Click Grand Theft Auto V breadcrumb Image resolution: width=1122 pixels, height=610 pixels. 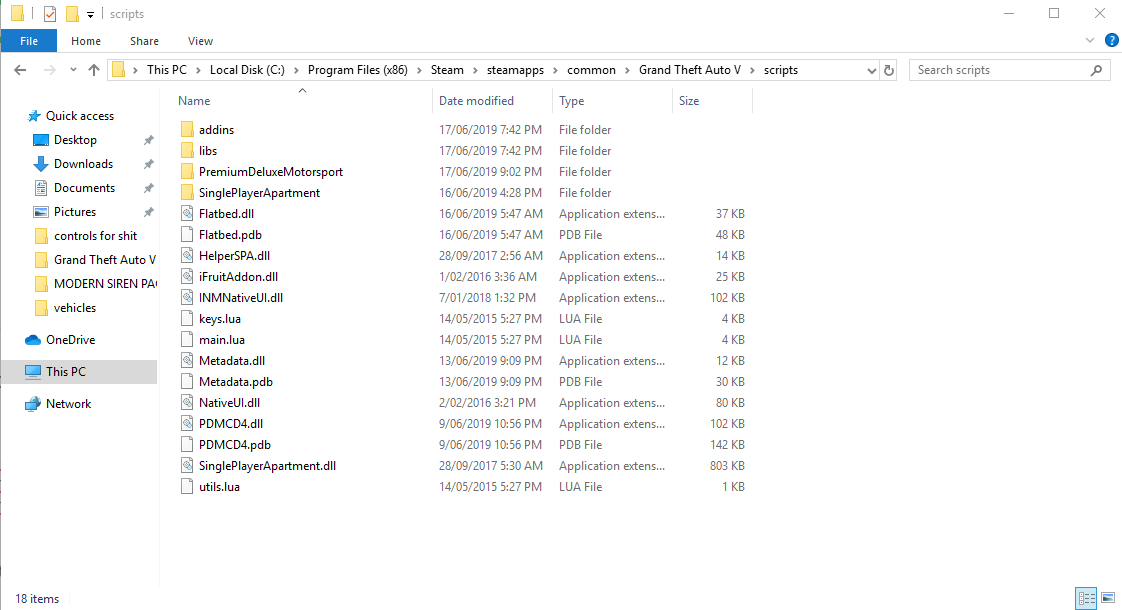[x=690, y=70]
